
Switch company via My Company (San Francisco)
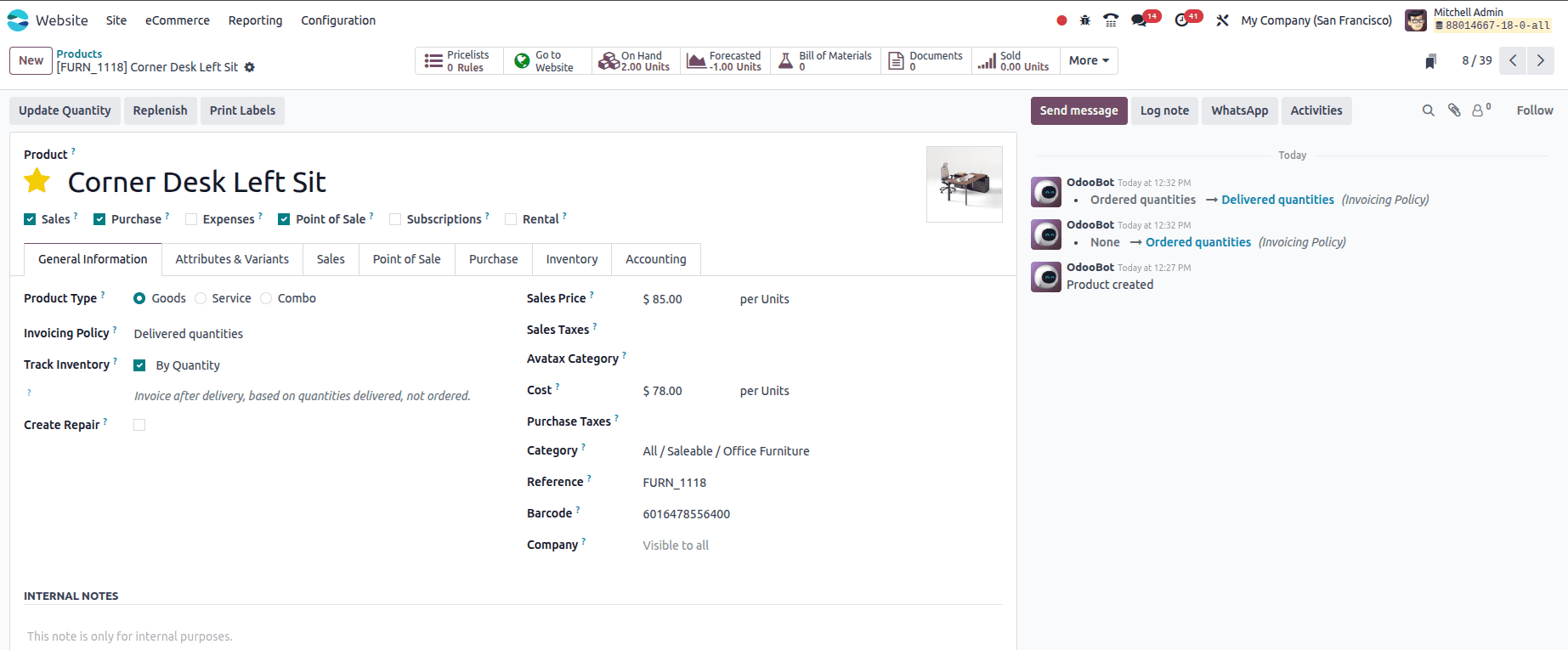1316,20
